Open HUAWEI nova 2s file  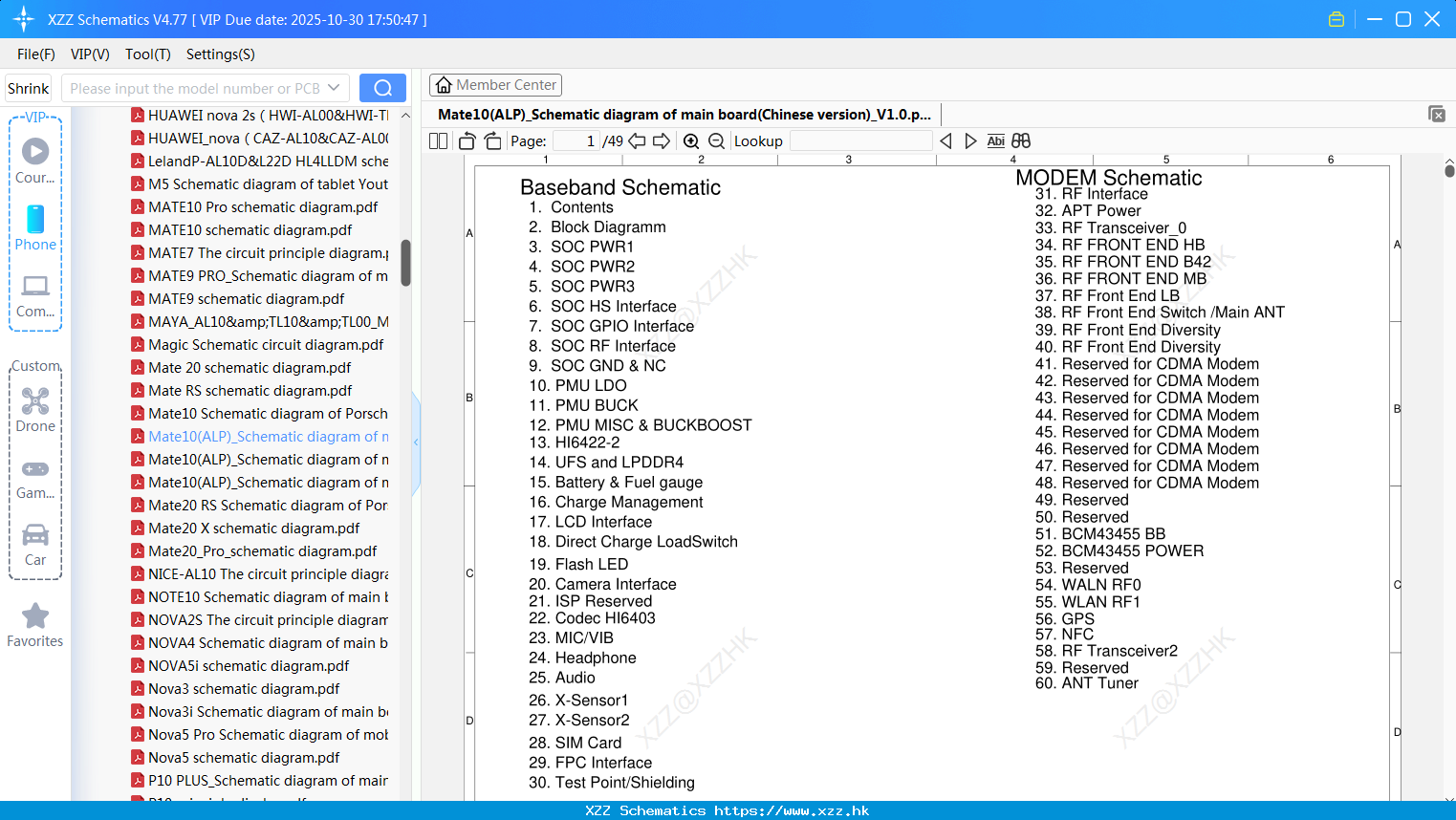point(260,115)
